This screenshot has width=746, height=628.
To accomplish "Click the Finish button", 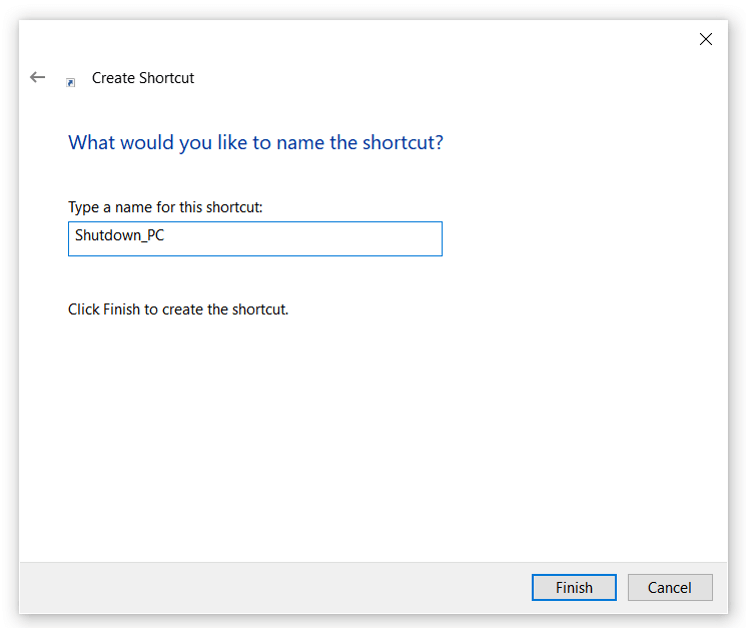I will click(574, 588).
